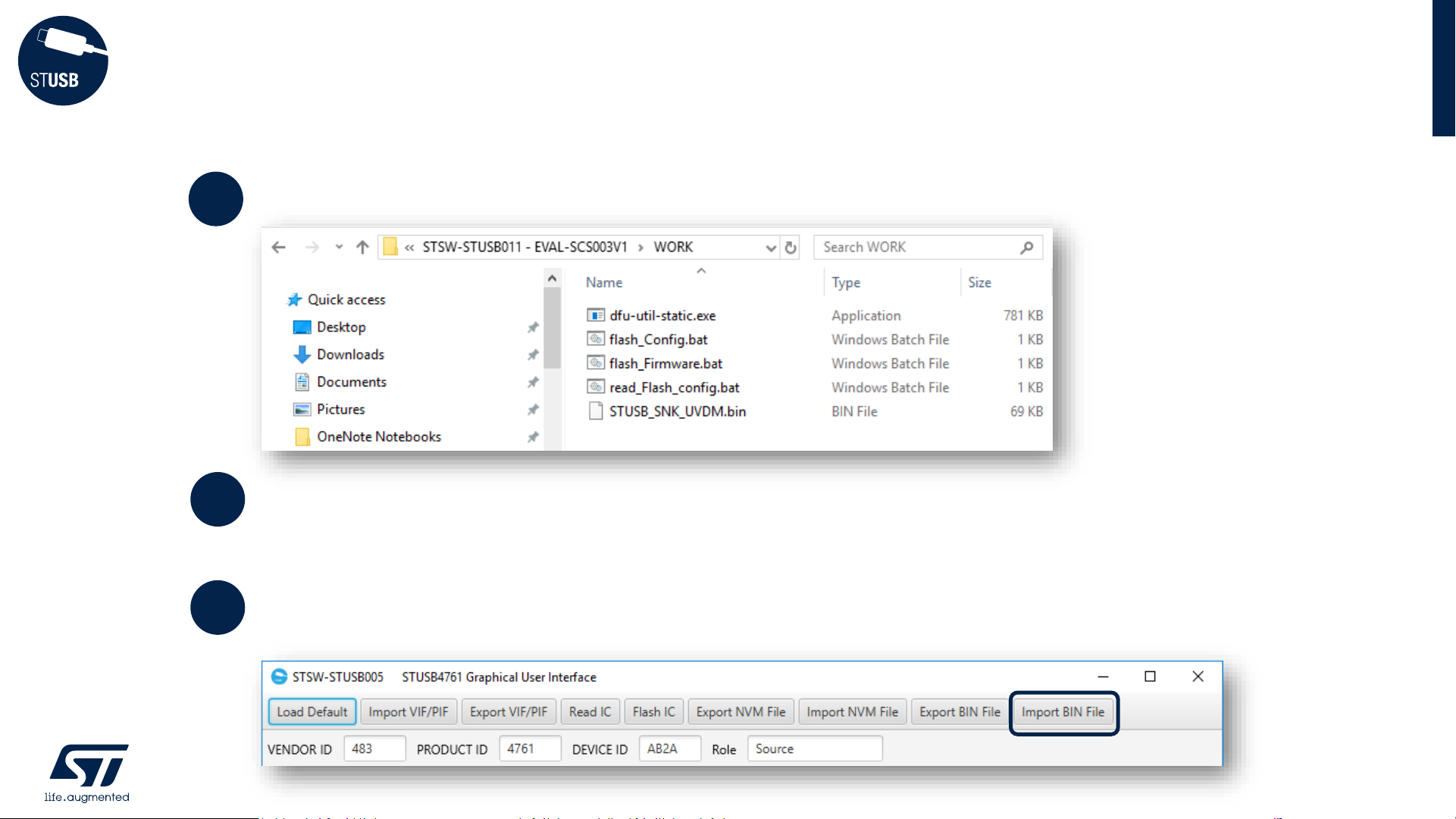Click the dfu-util-static.exe application icon
This screenshot has width=1456, height=819.
(x=596, y=315)
